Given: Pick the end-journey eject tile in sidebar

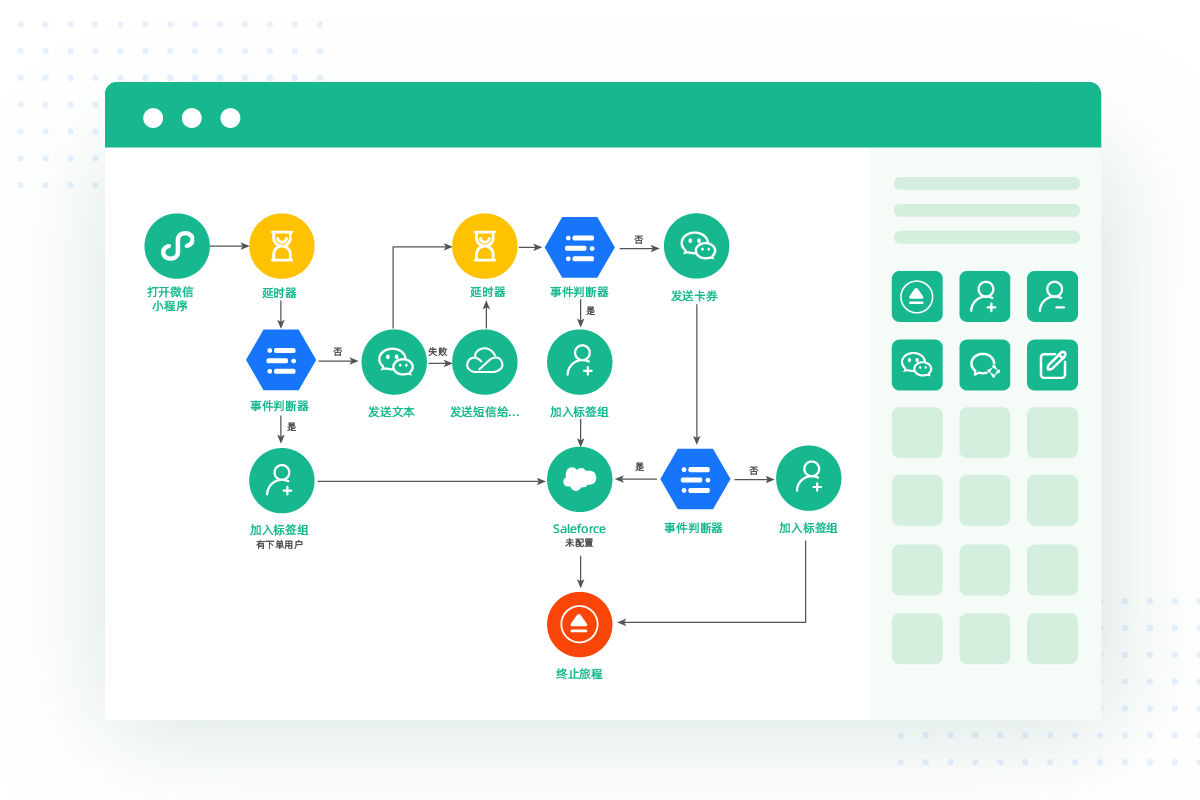Looking at the screenshot, I should pos(917,297).
